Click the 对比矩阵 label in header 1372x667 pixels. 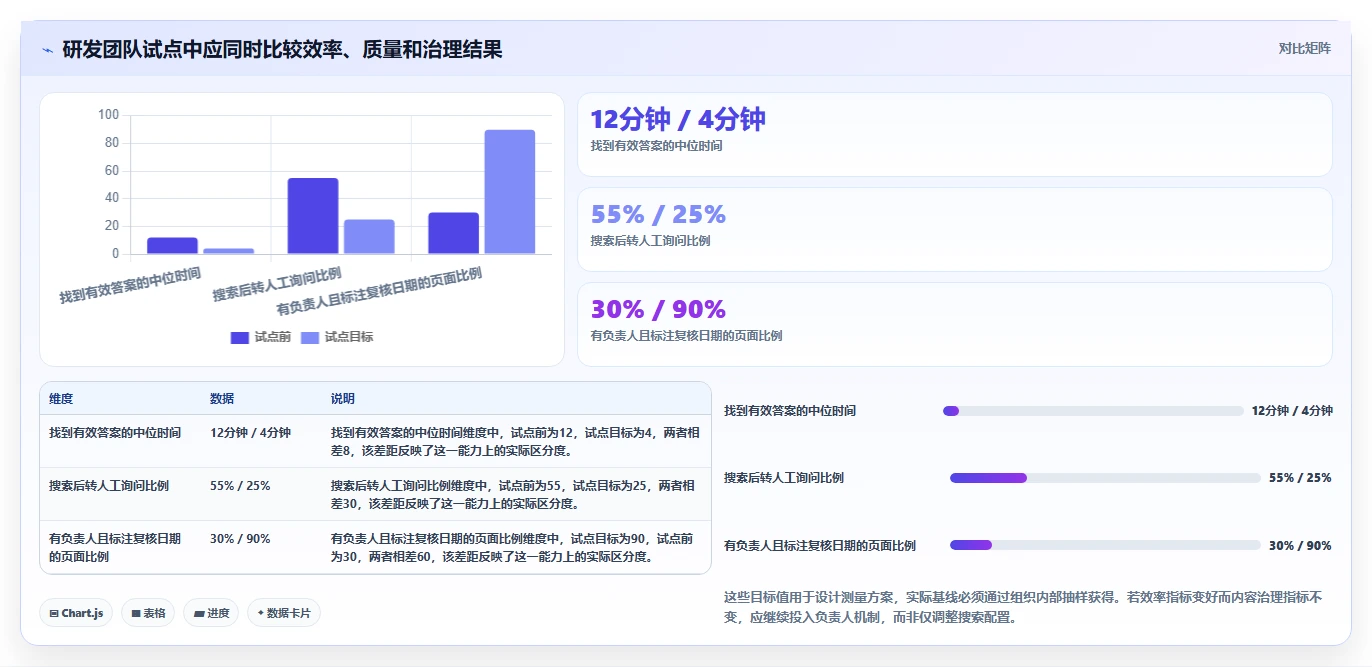tap(1304, 48)
